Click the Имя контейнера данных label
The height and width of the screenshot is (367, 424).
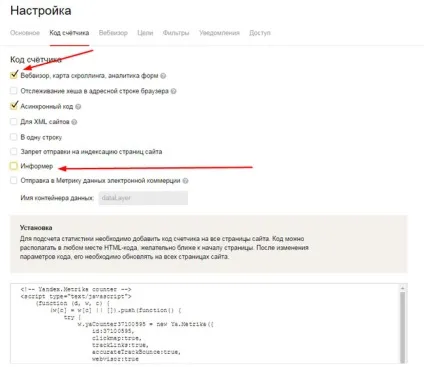point(57,198)
